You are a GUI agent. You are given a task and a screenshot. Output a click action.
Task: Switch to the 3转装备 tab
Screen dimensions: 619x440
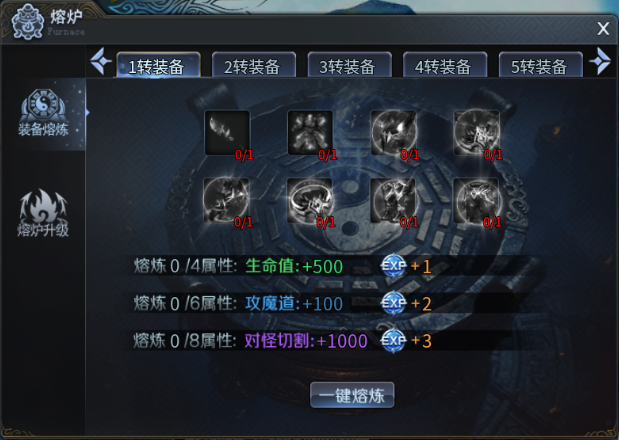click(349, 65)
